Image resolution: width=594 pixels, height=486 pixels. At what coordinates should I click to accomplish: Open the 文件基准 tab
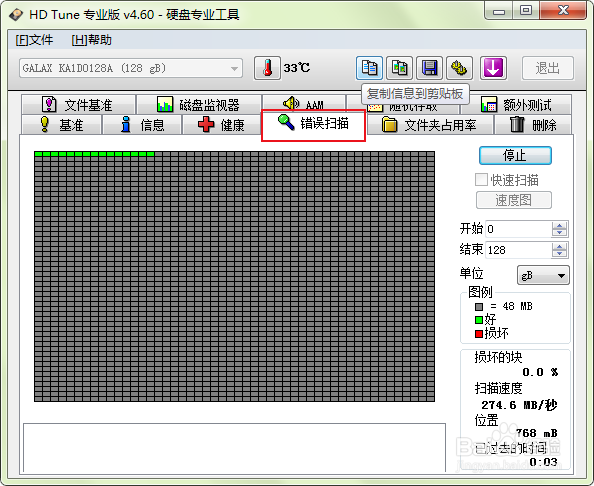(78, 105)
